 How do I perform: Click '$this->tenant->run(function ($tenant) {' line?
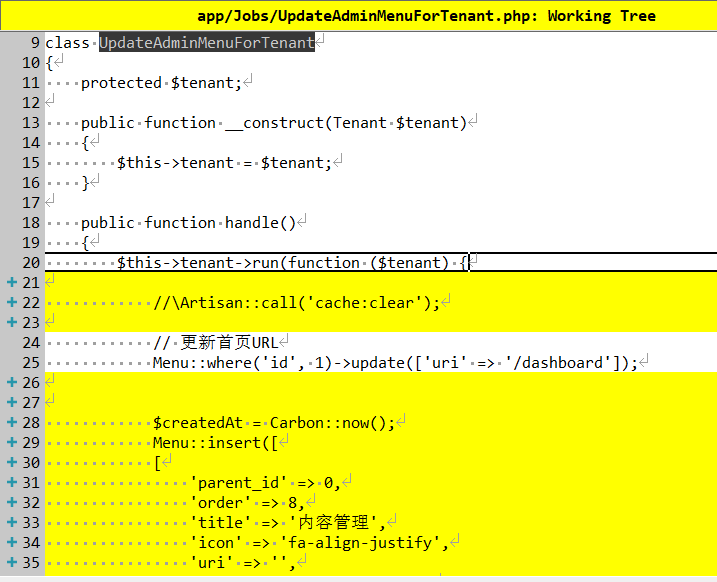tap(291, 263)
